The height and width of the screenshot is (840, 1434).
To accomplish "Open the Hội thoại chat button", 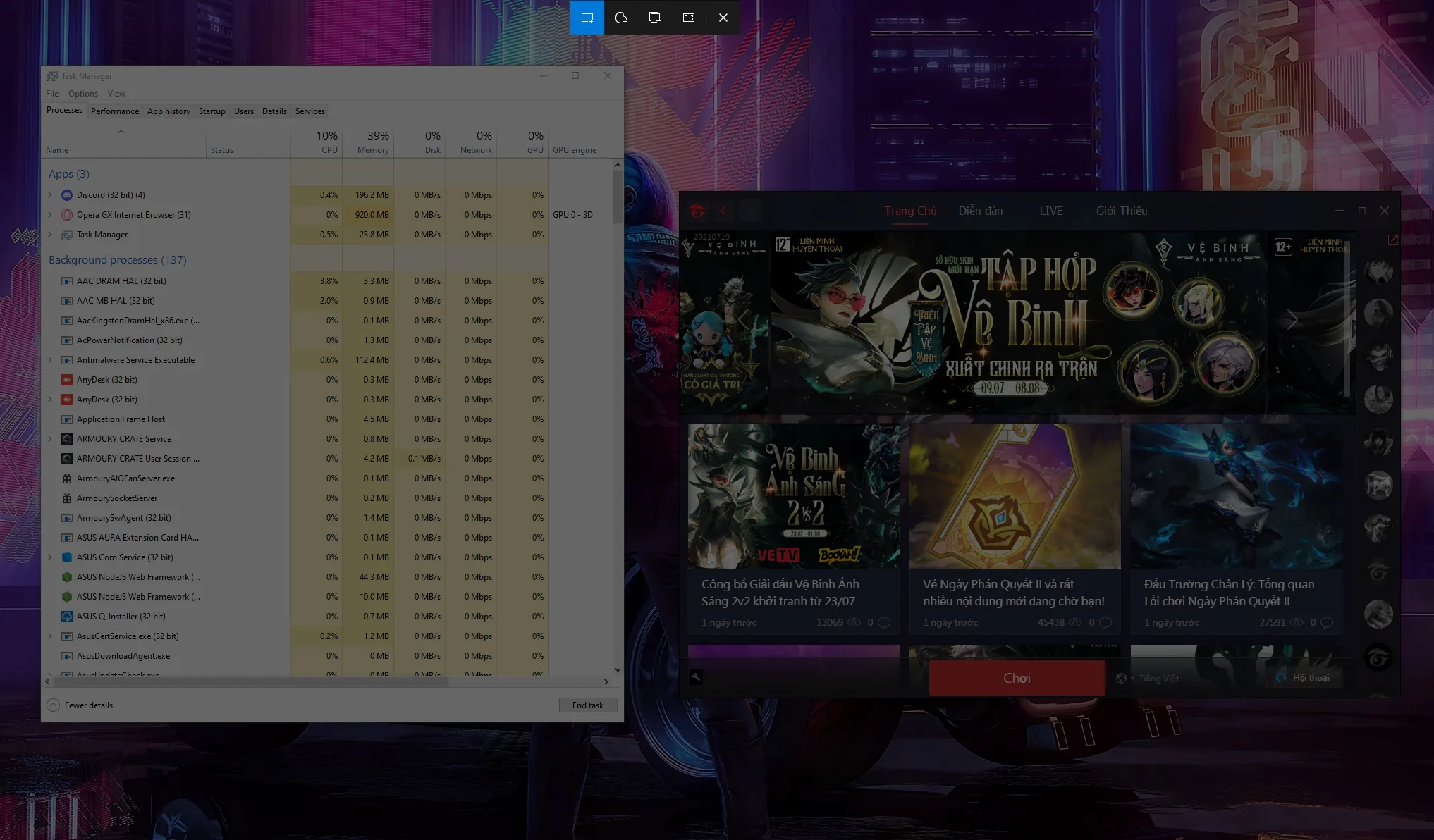I will point(1304,678).
